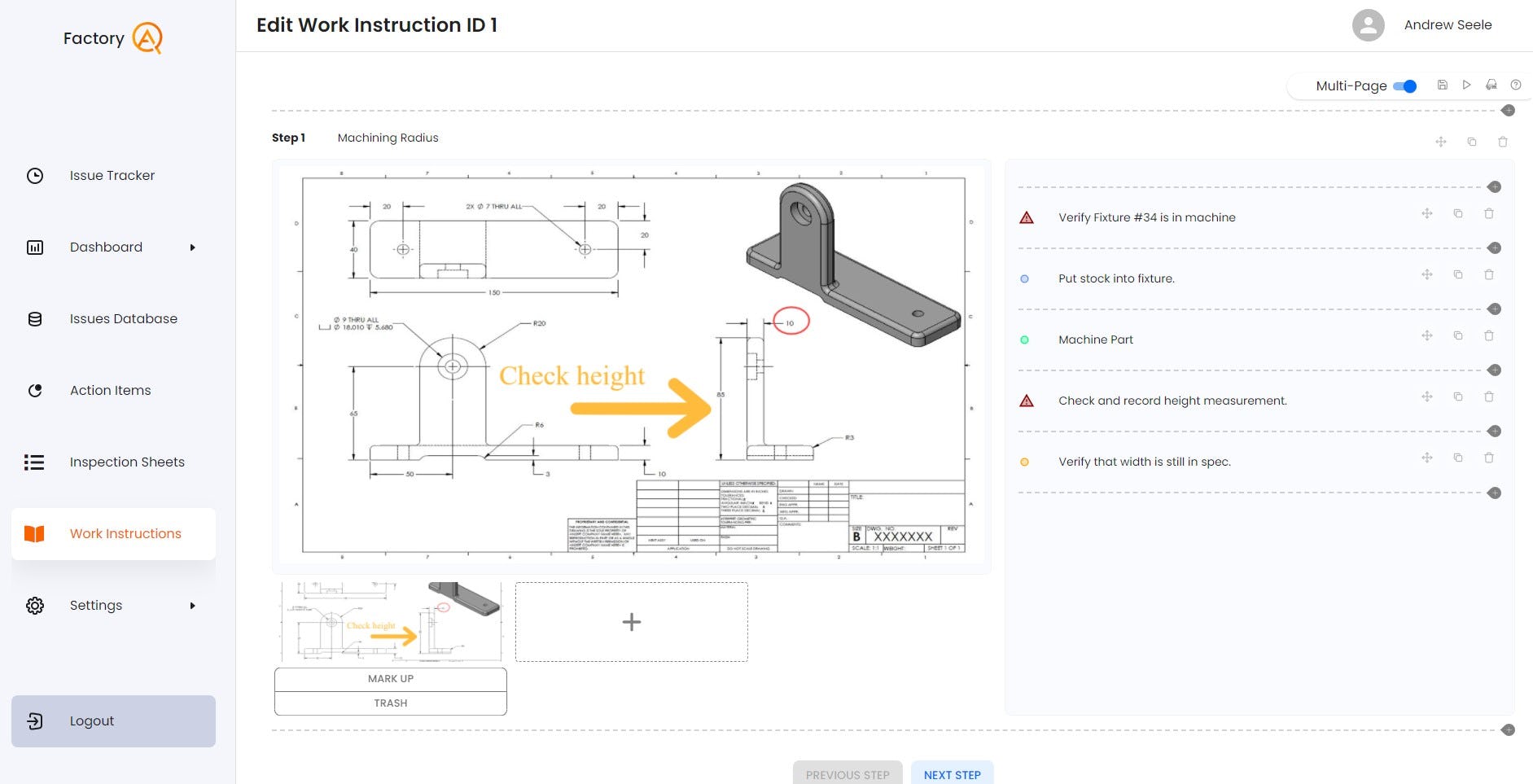The width and height of the screenshot is (1533, 784).
Task: Duplicate Step 1 with the copy icon
Action: [x=1471, y=141]
